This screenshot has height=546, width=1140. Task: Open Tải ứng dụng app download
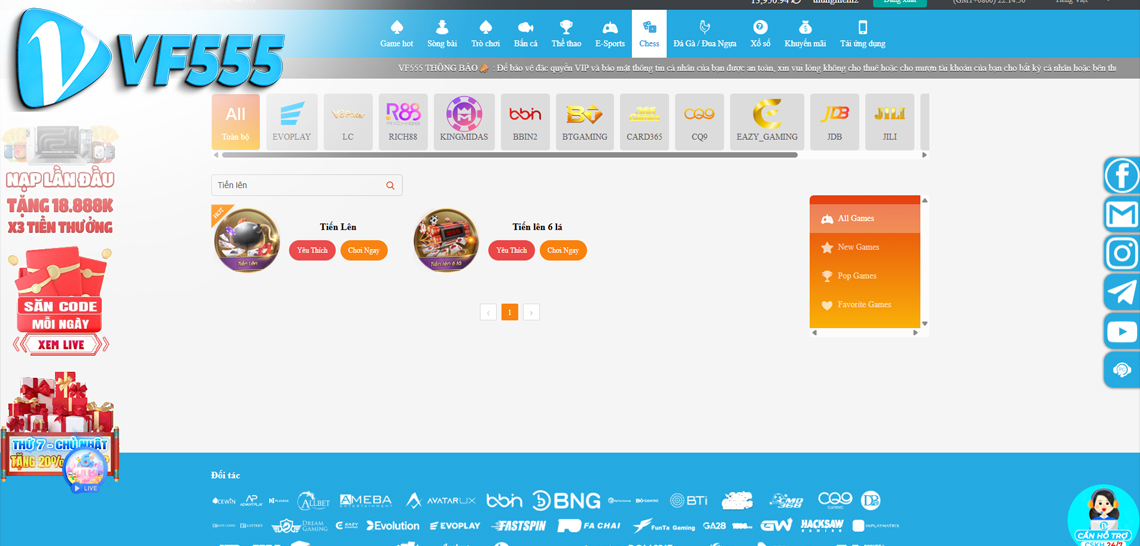coord(862,34)
